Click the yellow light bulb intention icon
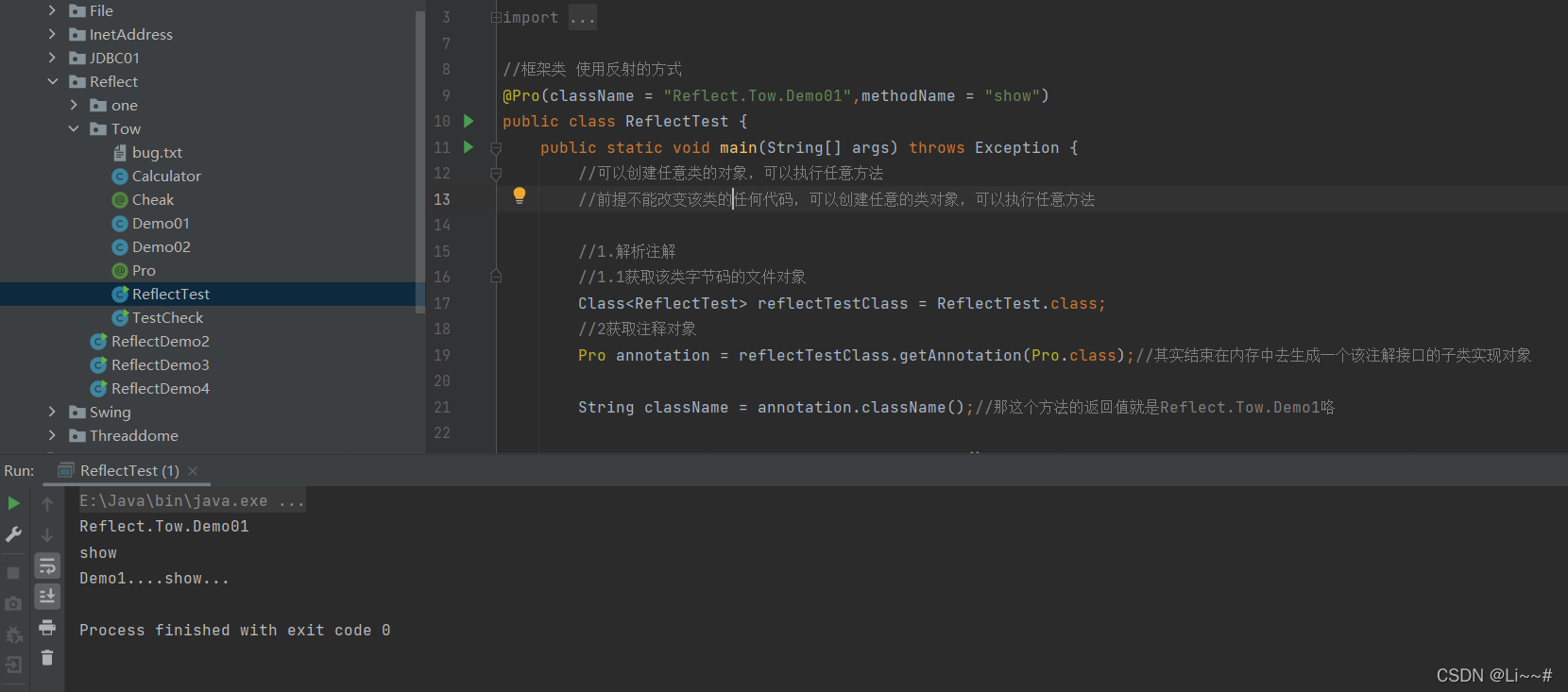This screenshot has height=692, width=1568. [x=519, y=195]
